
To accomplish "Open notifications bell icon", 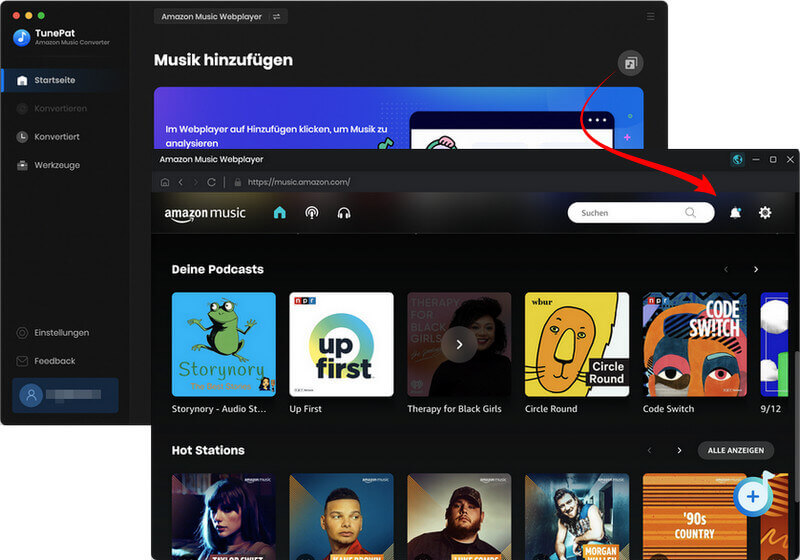I will pos(735,213).
